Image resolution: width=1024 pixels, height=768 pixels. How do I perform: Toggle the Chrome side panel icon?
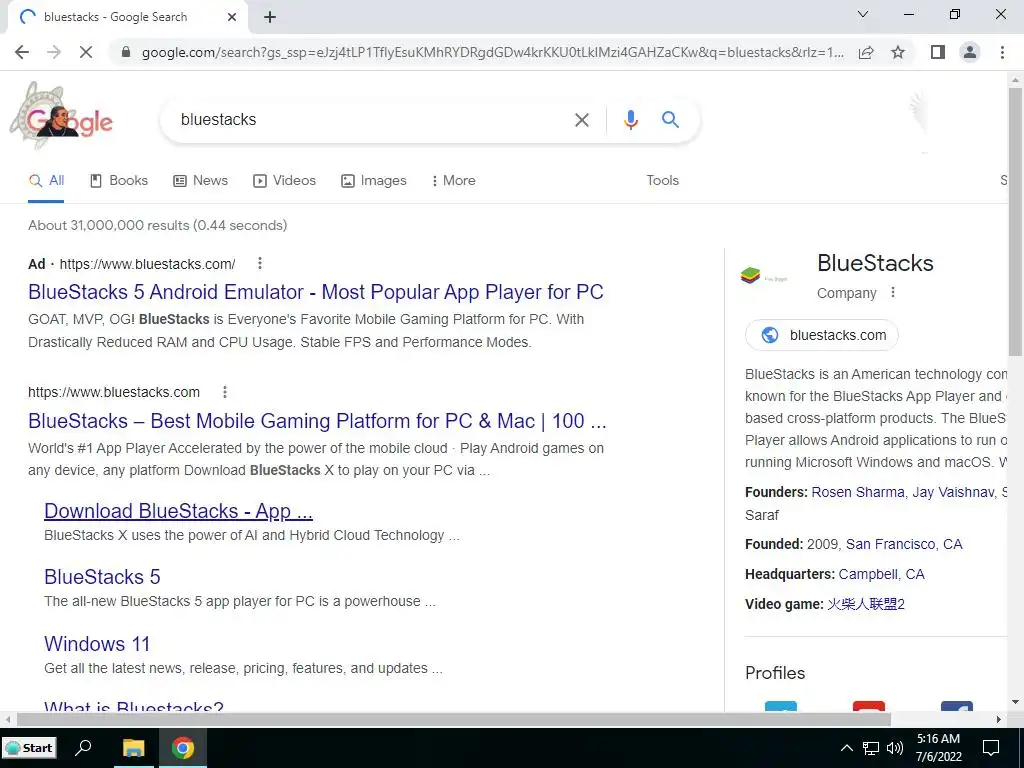pyautogui.click(x=938, y=52)
